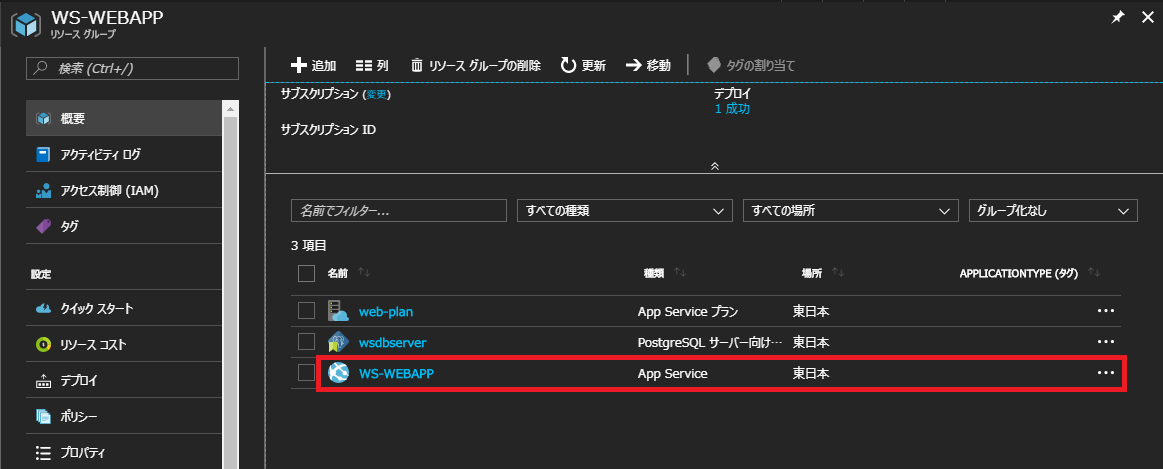Click the trash icon for リソース グループの削除
Screen dimensions: 1163x469
pyautogui.click(x=417, y=65)
